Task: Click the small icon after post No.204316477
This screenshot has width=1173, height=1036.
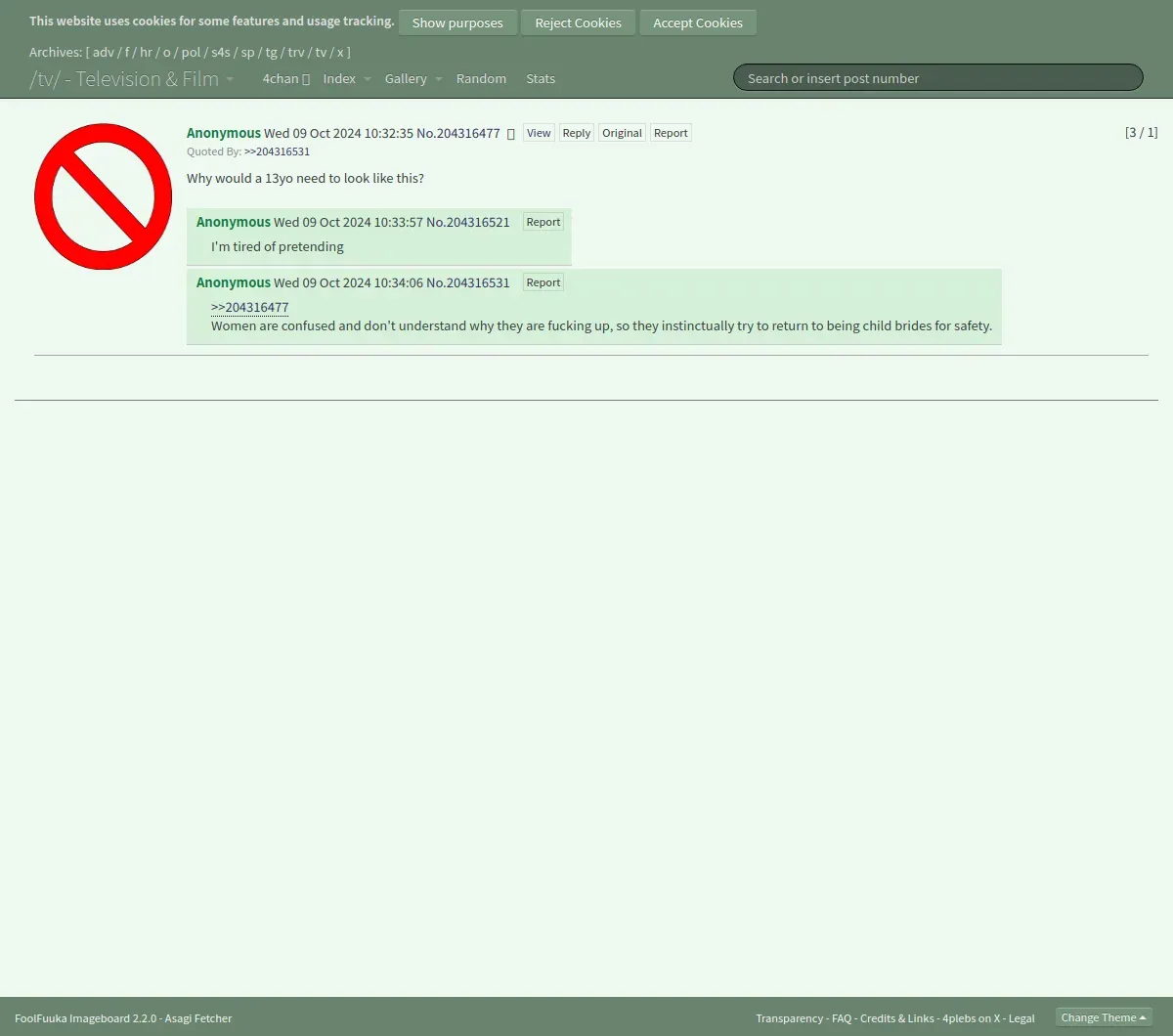Action: click(511, 134)
